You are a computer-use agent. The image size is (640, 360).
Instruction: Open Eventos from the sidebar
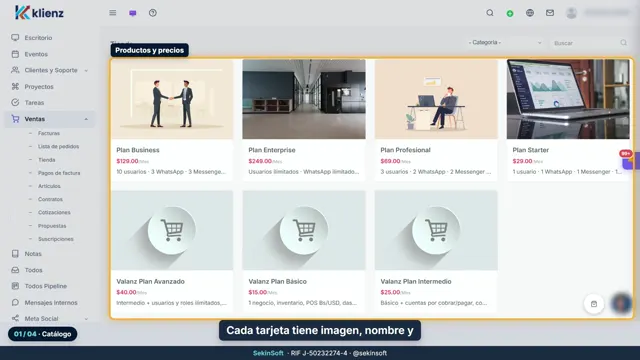click(x=36, y=54)
